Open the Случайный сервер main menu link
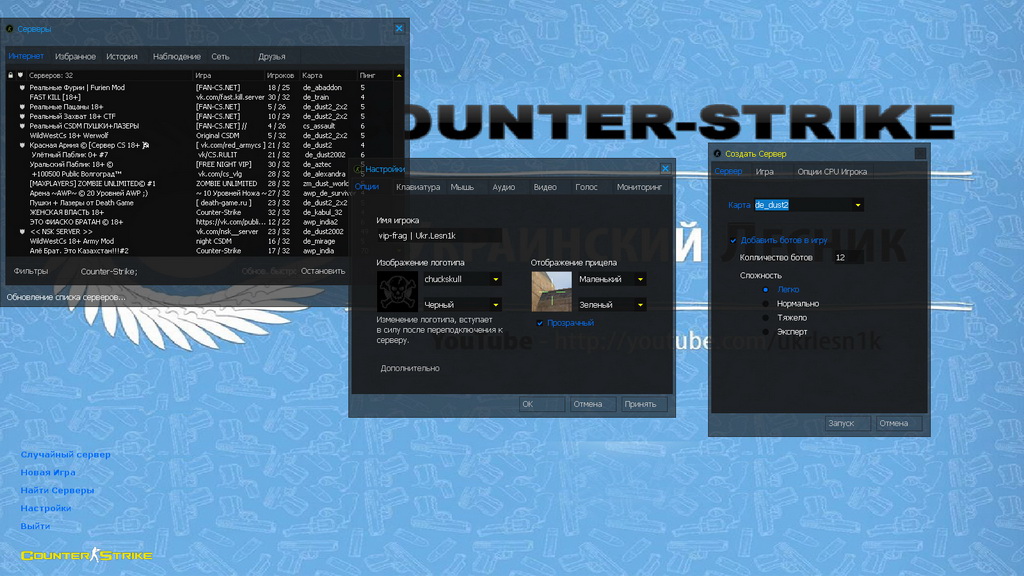The height and width of the screenshot is (576, 1024). [x=65, y=455]
